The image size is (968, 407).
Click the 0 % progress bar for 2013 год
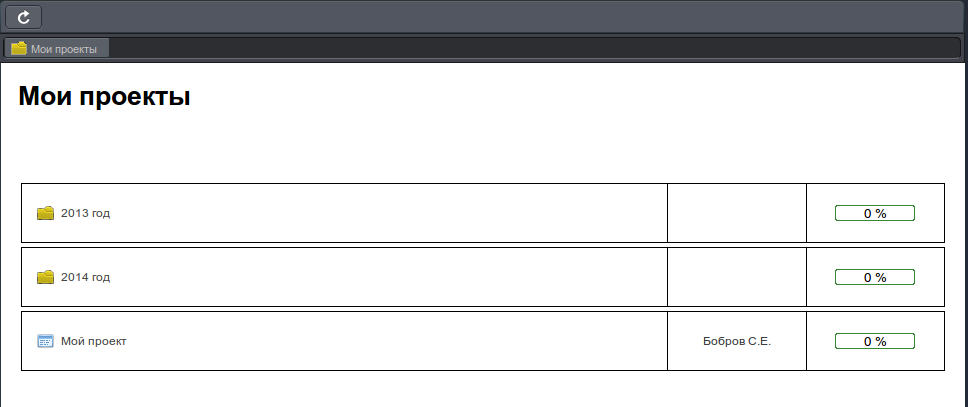pyautogui.click(x=875, y=213)
